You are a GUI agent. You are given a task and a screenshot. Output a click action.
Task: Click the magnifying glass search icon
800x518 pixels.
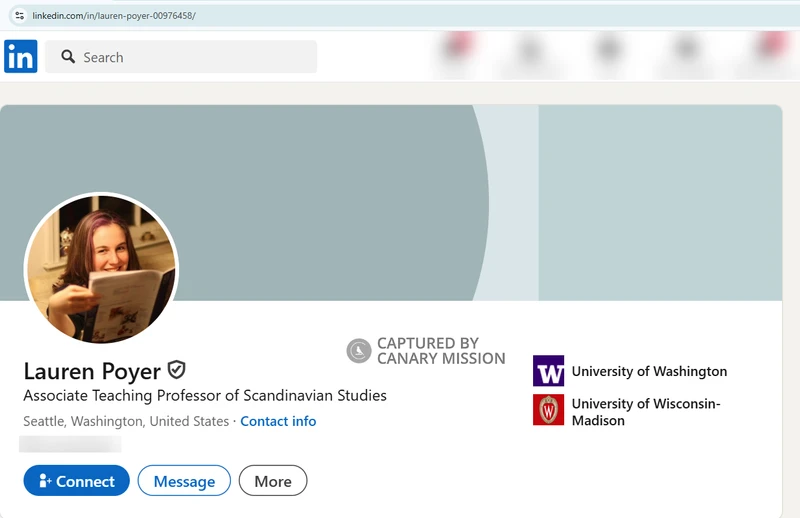68,57
